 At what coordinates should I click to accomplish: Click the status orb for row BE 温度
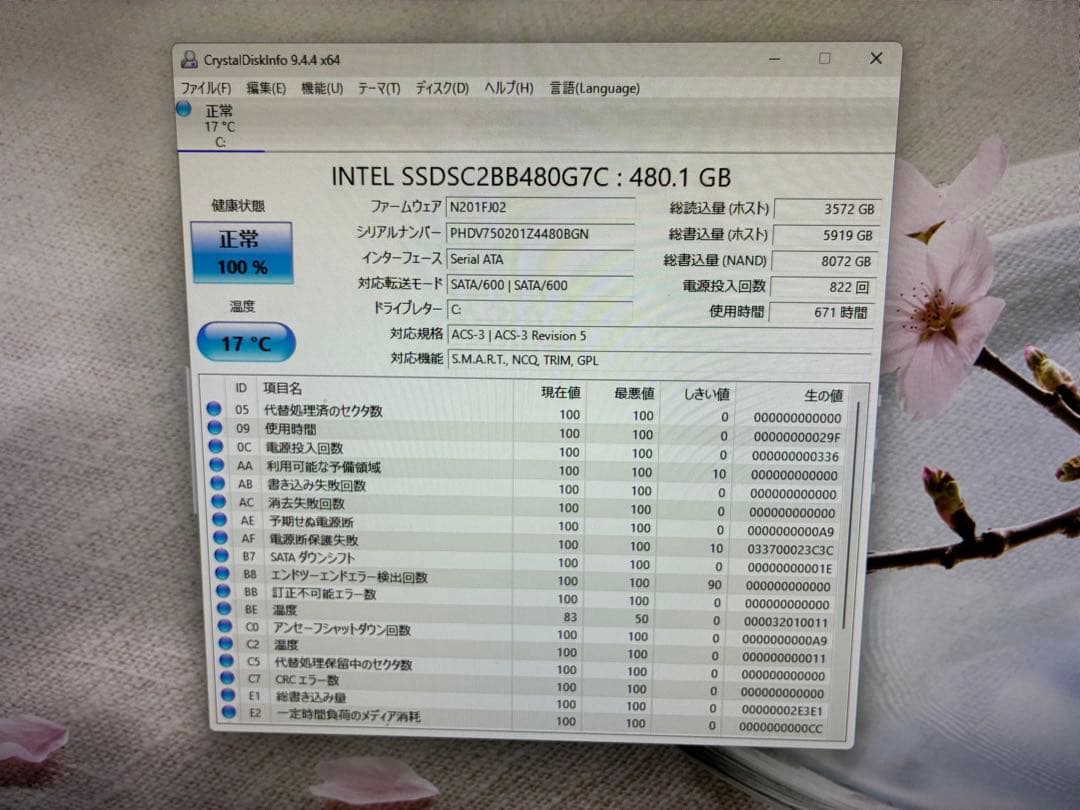pyautogui.click(x=224, y=609)
